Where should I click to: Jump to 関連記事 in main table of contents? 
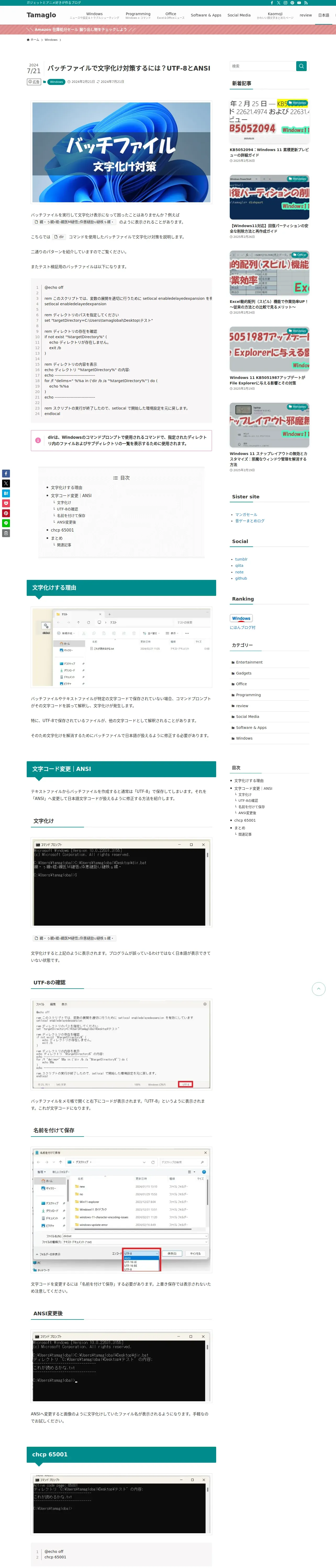(64, 545)
